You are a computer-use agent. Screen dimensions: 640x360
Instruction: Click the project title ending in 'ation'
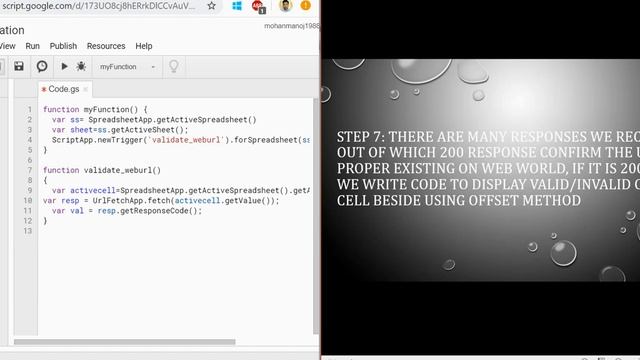click(x=12, y=30)
